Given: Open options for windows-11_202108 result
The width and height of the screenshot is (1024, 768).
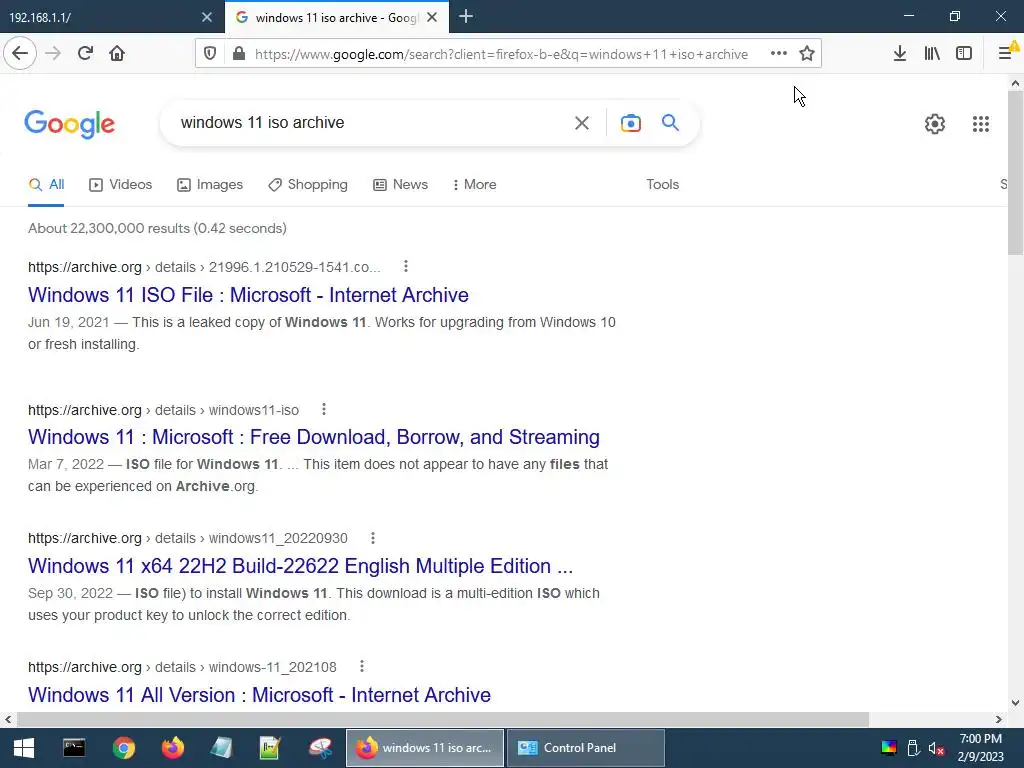Looking at the screenshot, I should (x=362, y=667).
